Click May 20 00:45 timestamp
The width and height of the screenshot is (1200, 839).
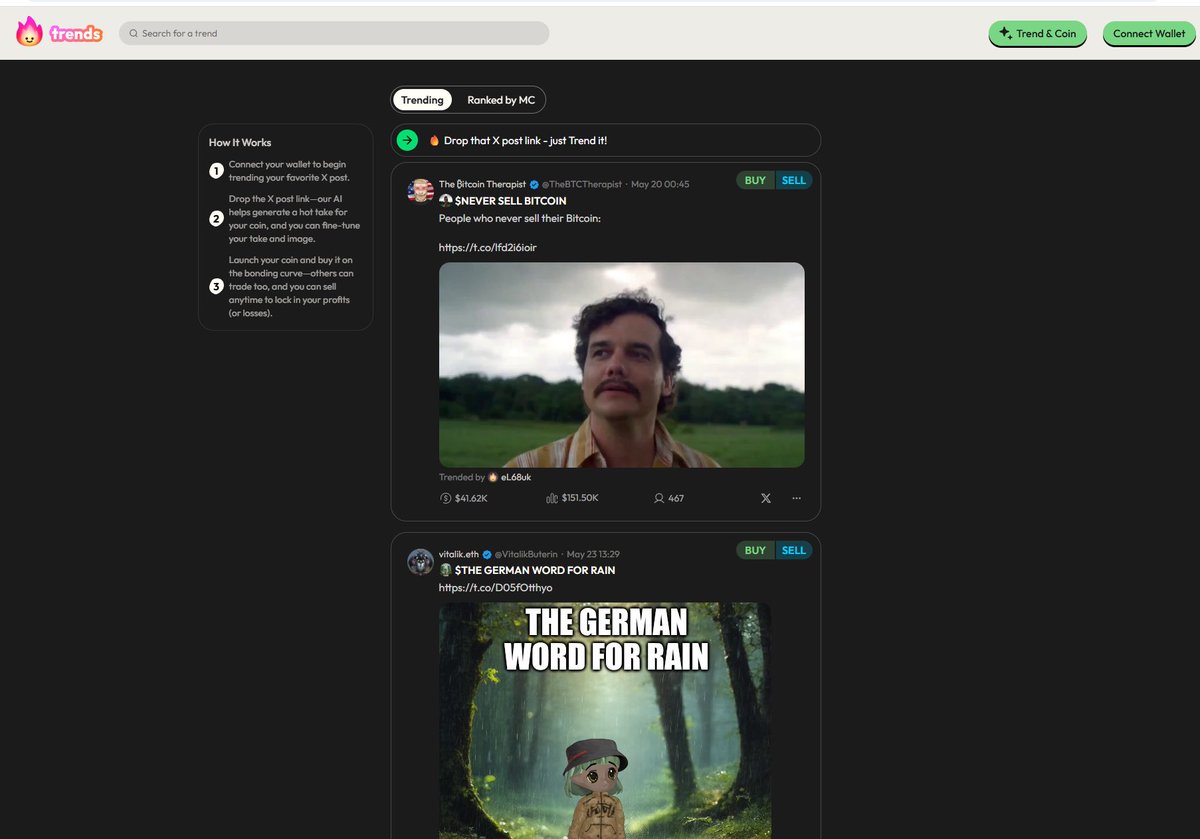coord(660,184)
